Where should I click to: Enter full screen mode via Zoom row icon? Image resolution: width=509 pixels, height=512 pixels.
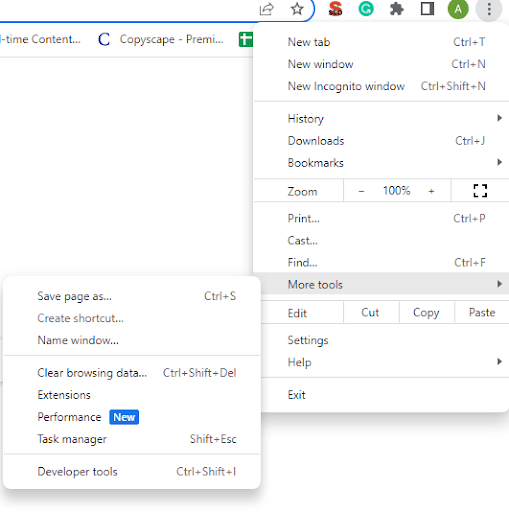[x=480, y=191]
